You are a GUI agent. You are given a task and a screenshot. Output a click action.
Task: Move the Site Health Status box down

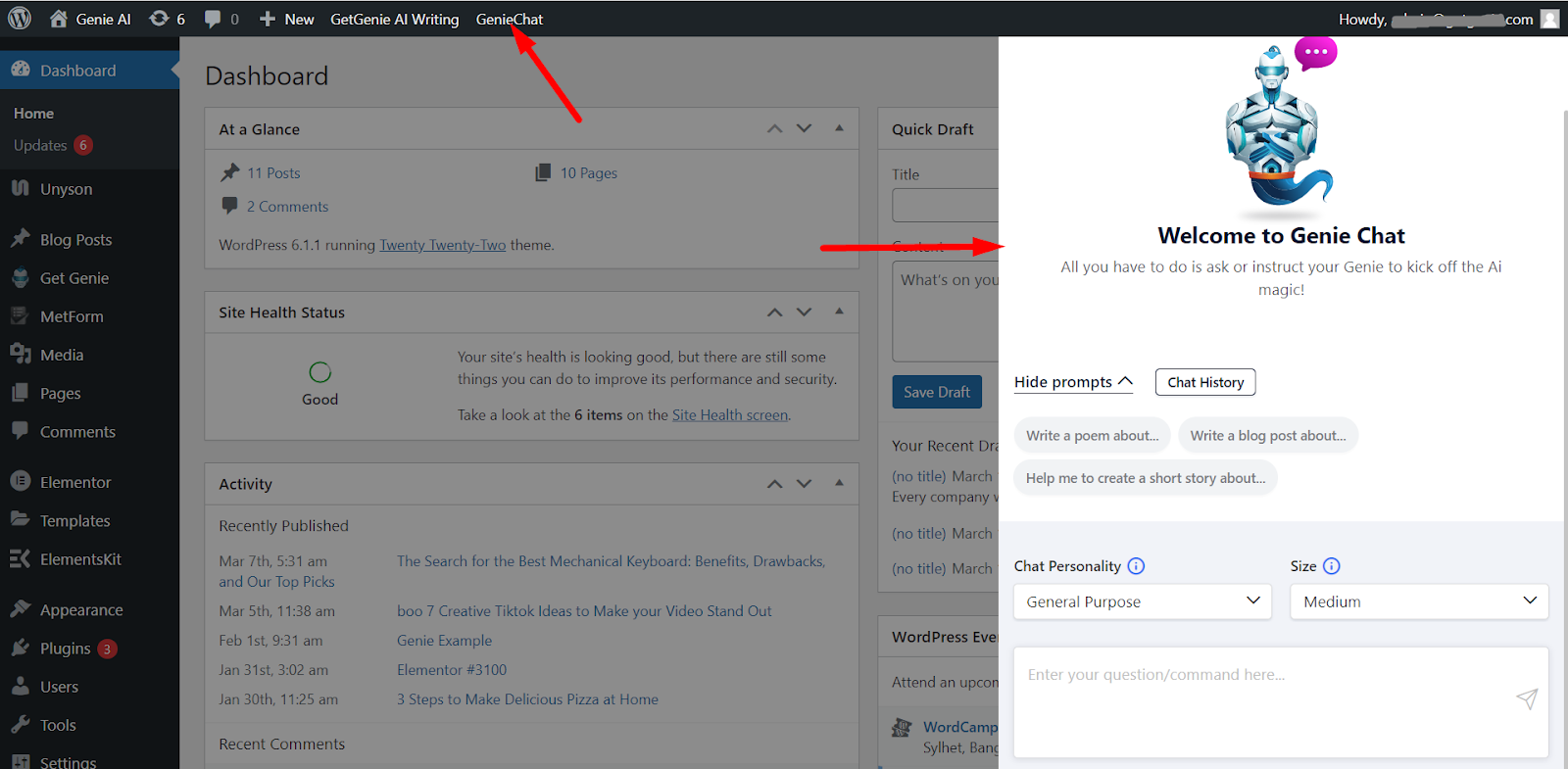pos(804,312)
